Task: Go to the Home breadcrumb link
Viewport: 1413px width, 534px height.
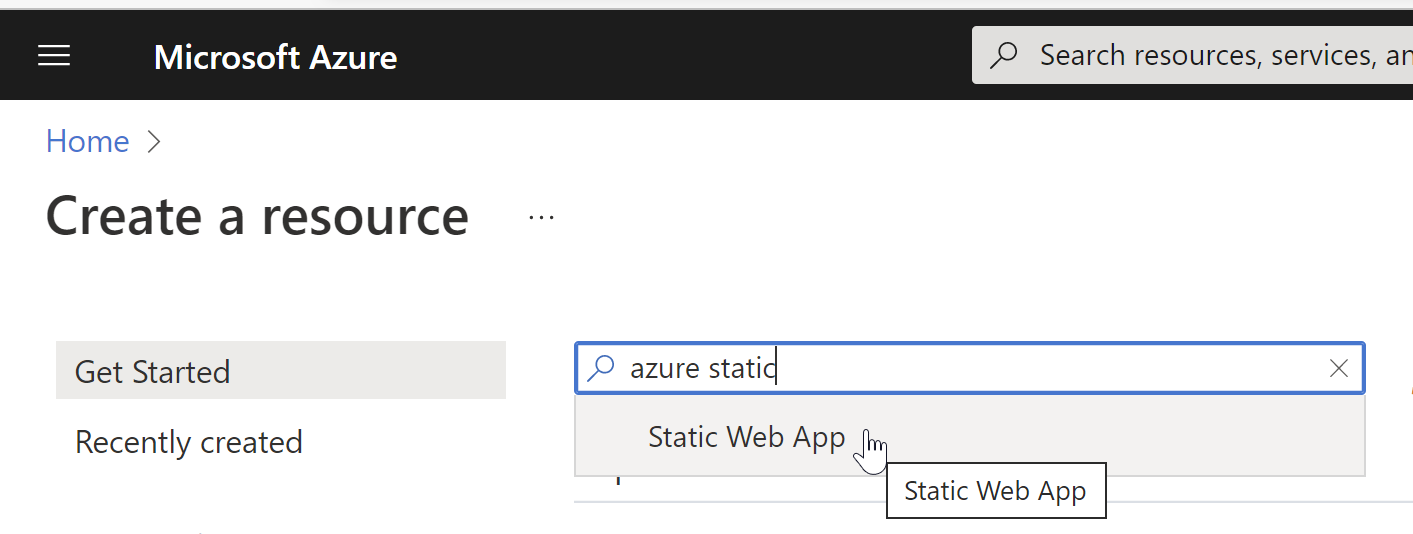Action: tap(87, 142)
